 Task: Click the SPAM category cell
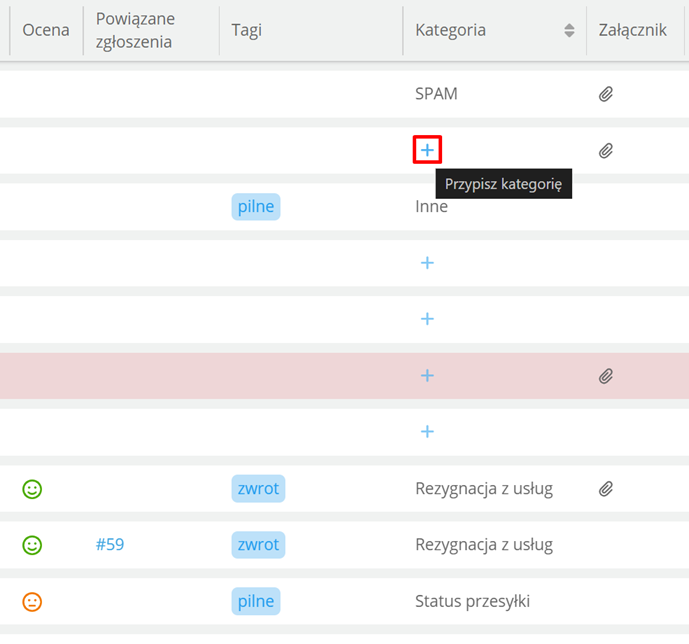point(436,94)
